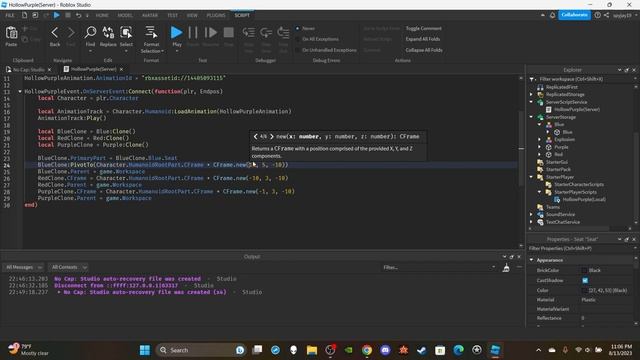Viewport: 640px width, 360px height.
Task: Select Teams service in Explorer
Action: pyautogui.click(x=553, y=207)
